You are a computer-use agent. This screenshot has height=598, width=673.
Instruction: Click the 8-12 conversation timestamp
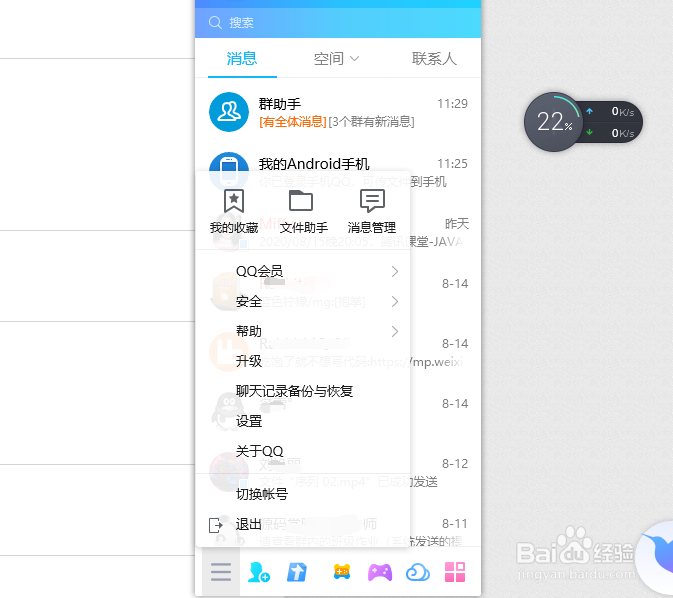(x=455, y=464)
